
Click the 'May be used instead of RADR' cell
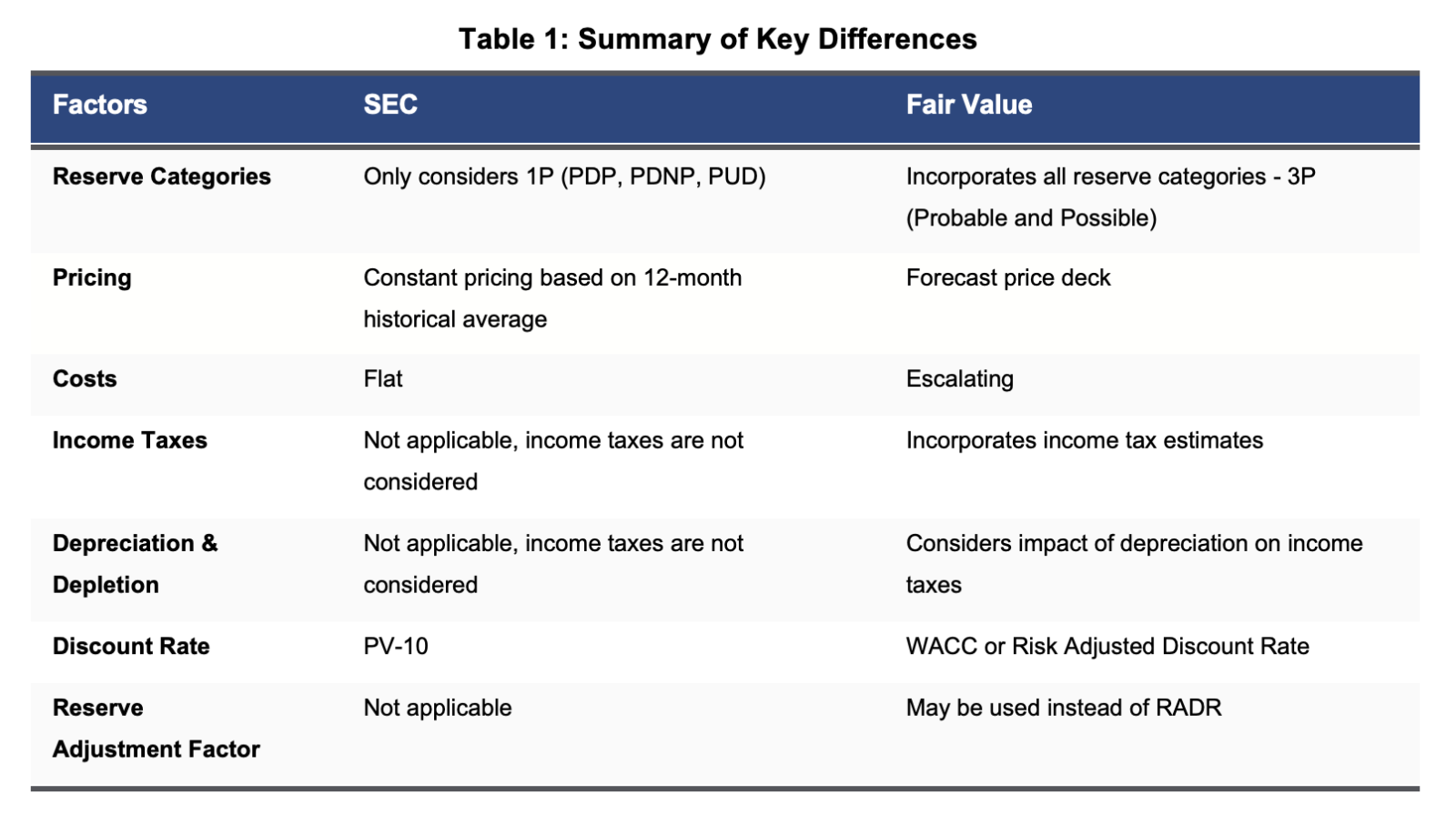[1064, 708]
